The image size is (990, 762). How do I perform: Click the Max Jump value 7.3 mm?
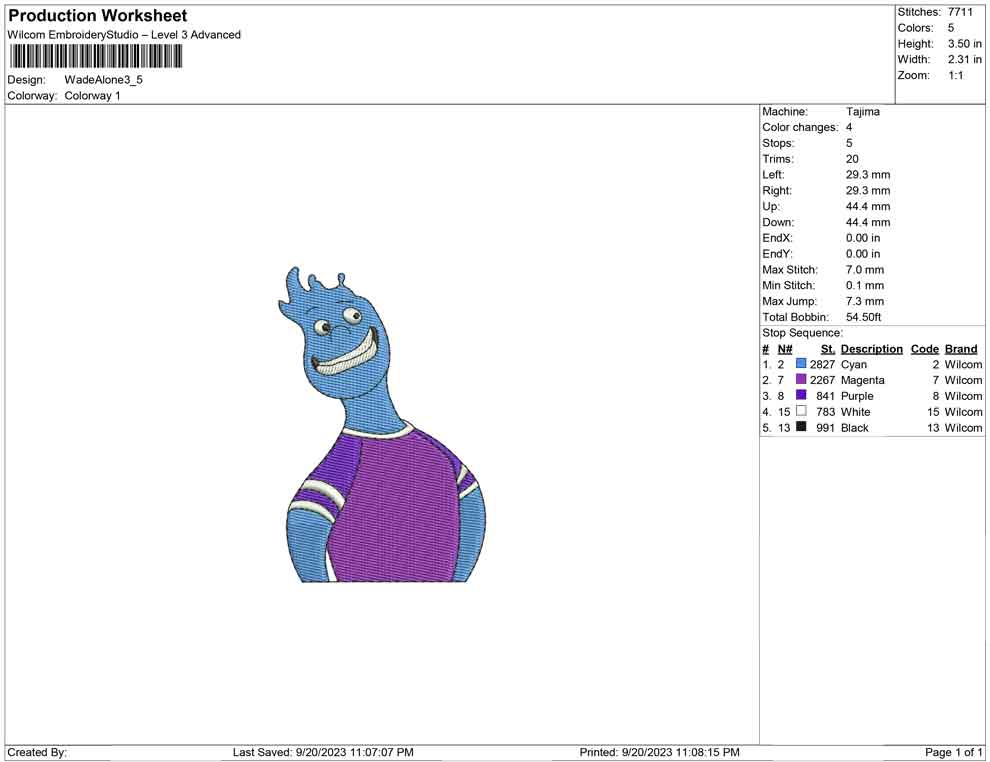865,301
